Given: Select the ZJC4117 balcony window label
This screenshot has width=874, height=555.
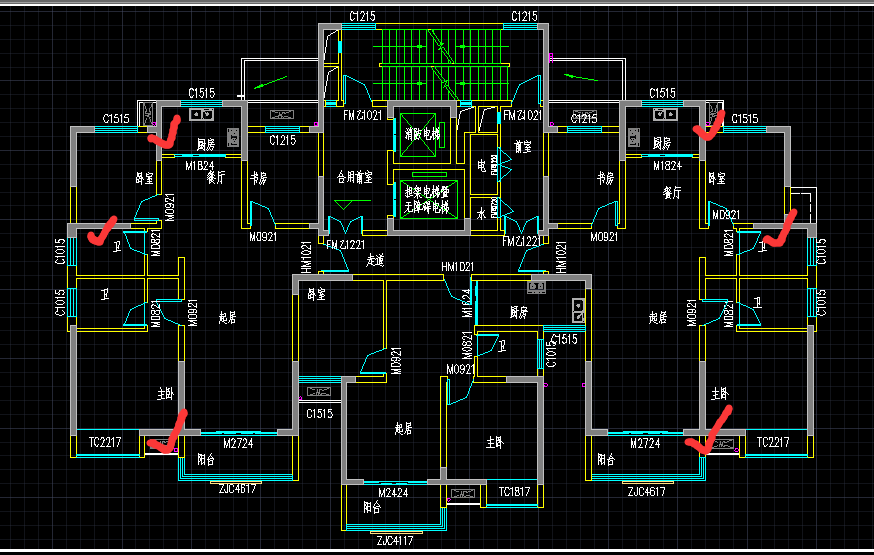Looking at the screenshot, I should 395,541.
